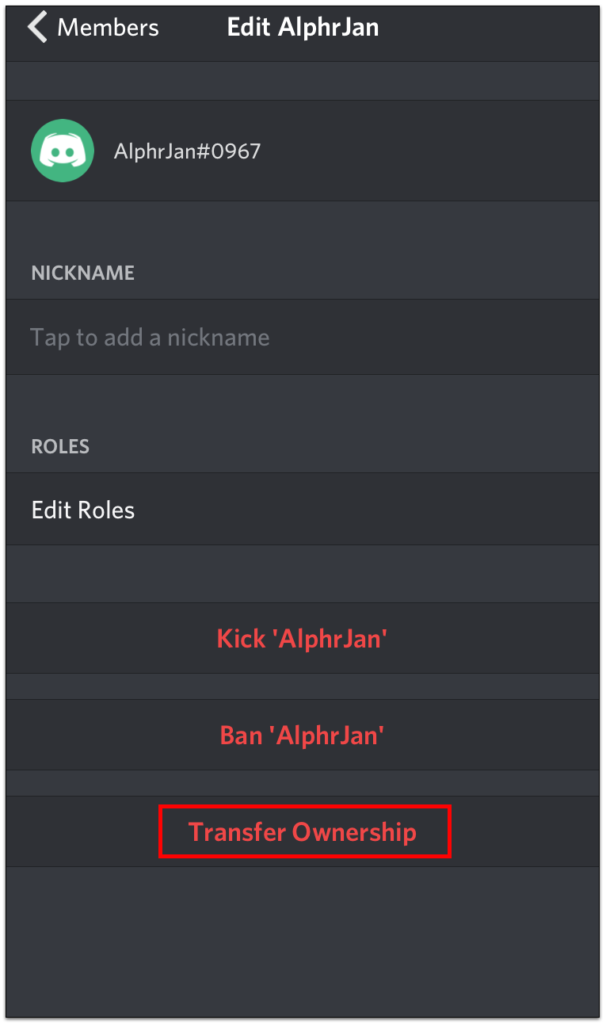Click the NICKNAME section label
Screen dimensions: 606x1024
(82, 273)
